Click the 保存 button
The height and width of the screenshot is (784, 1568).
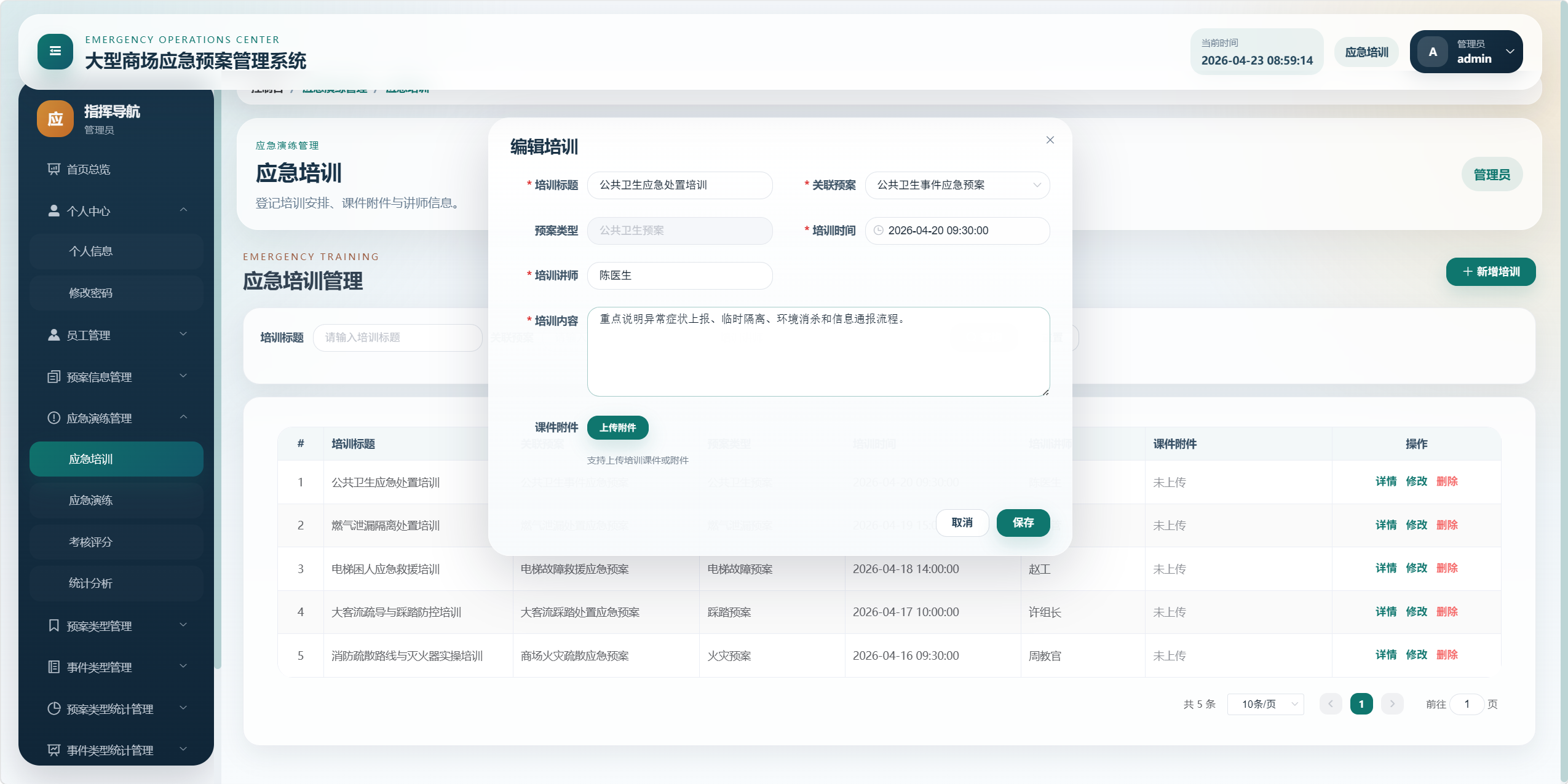click(x=1023, y=523)
